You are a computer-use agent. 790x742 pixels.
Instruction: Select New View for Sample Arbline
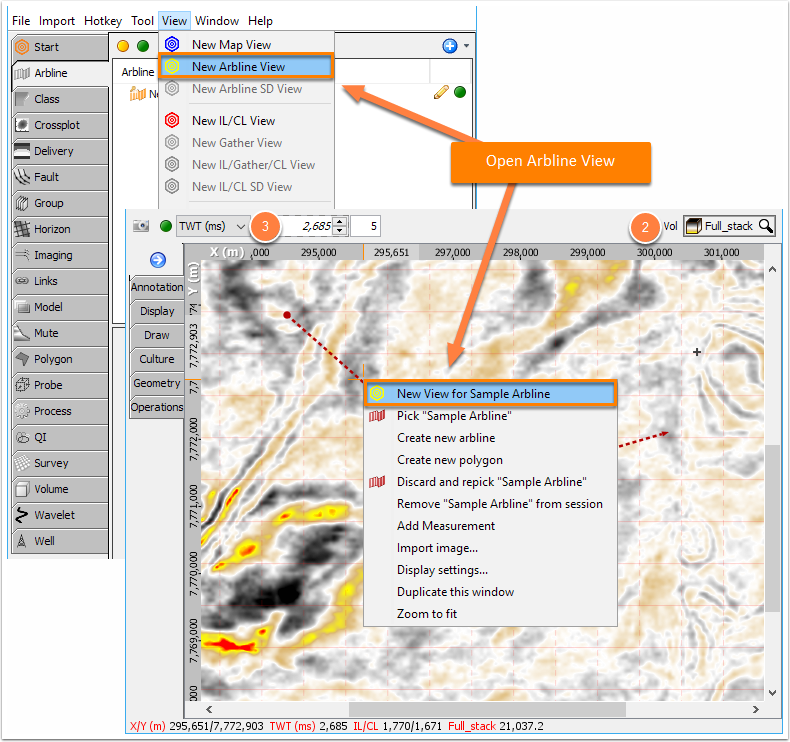pos(490,394)
